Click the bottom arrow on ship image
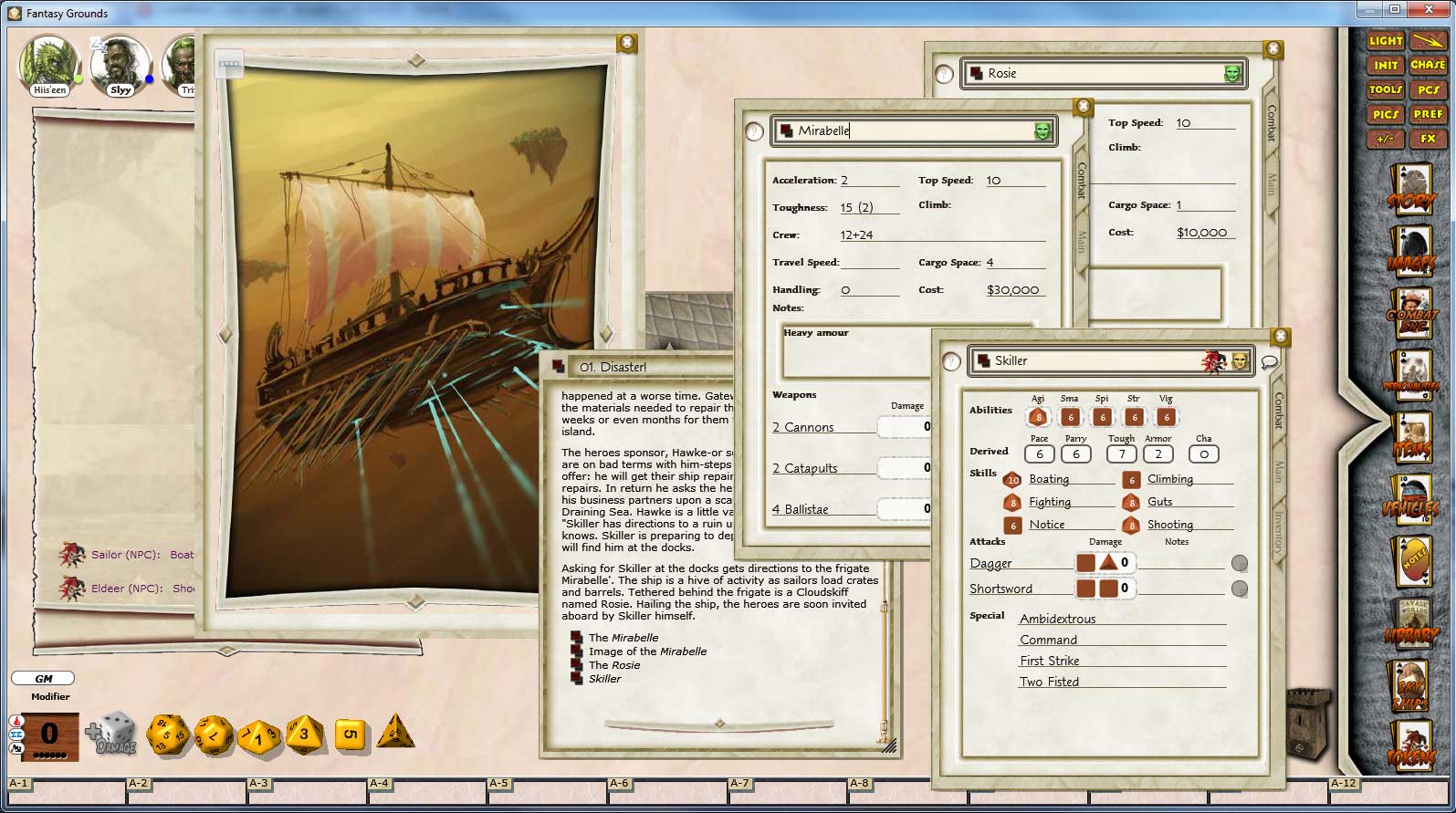1456x813 pixels. point(416,602)
